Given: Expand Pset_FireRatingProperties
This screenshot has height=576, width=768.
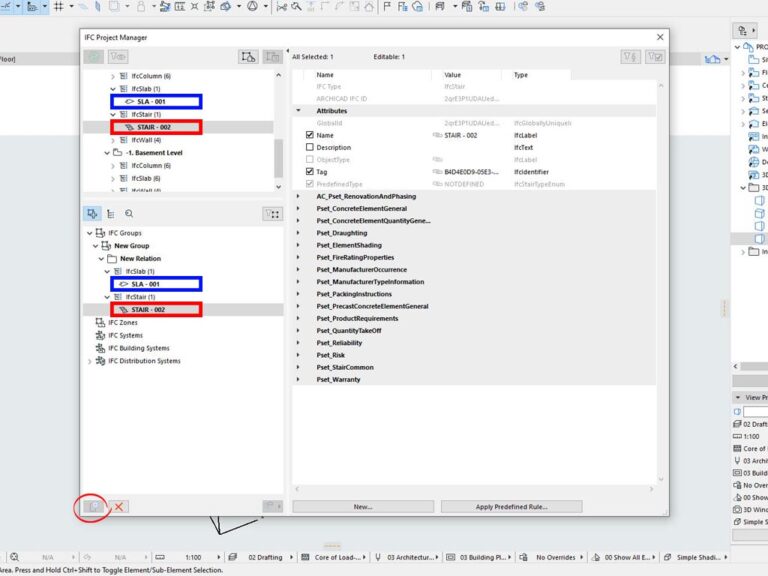Looking at the screenshot, I should (x=298, y=257).
